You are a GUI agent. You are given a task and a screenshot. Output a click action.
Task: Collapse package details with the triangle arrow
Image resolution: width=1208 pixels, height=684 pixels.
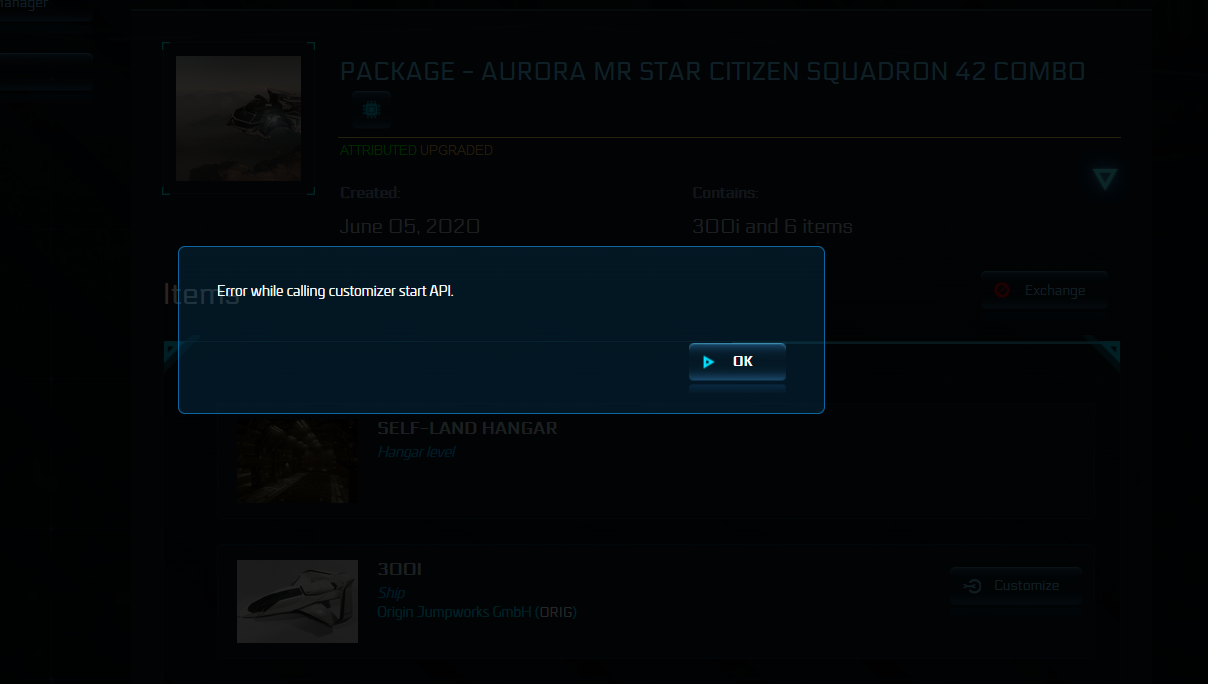(x=1104, y=179)
